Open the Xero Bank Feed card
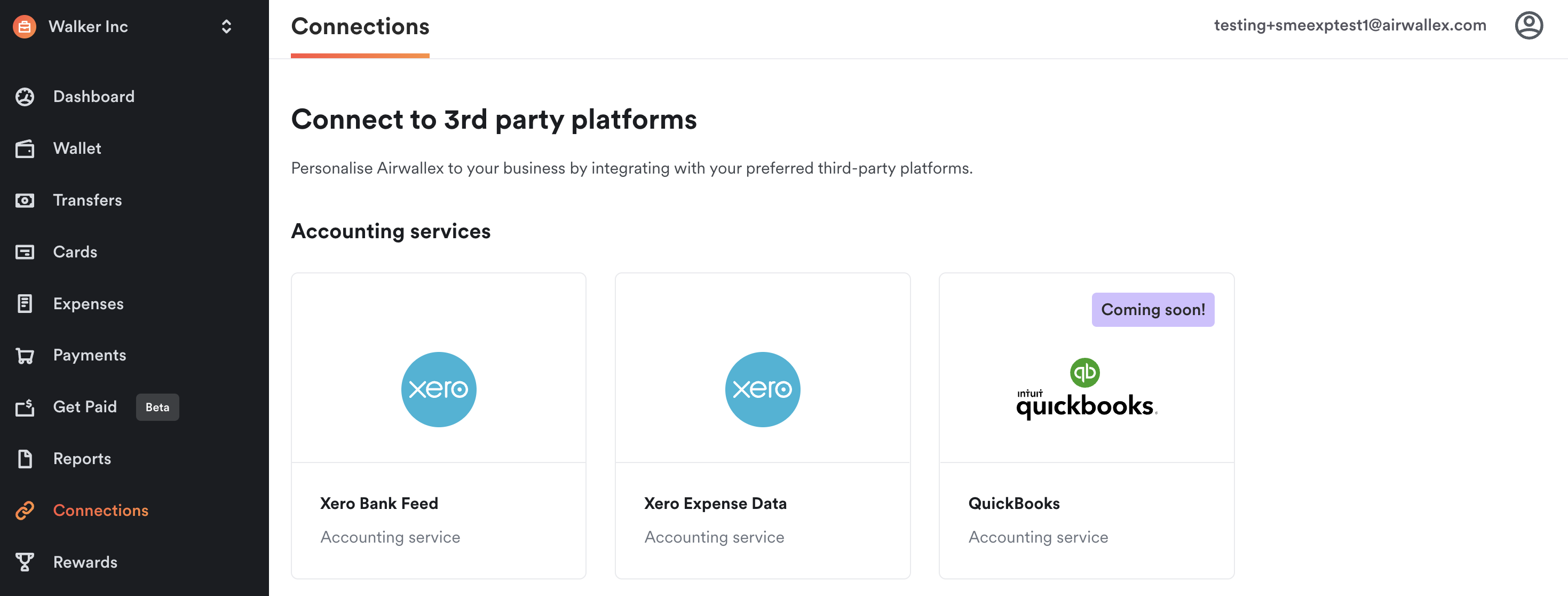 point(438,425)
